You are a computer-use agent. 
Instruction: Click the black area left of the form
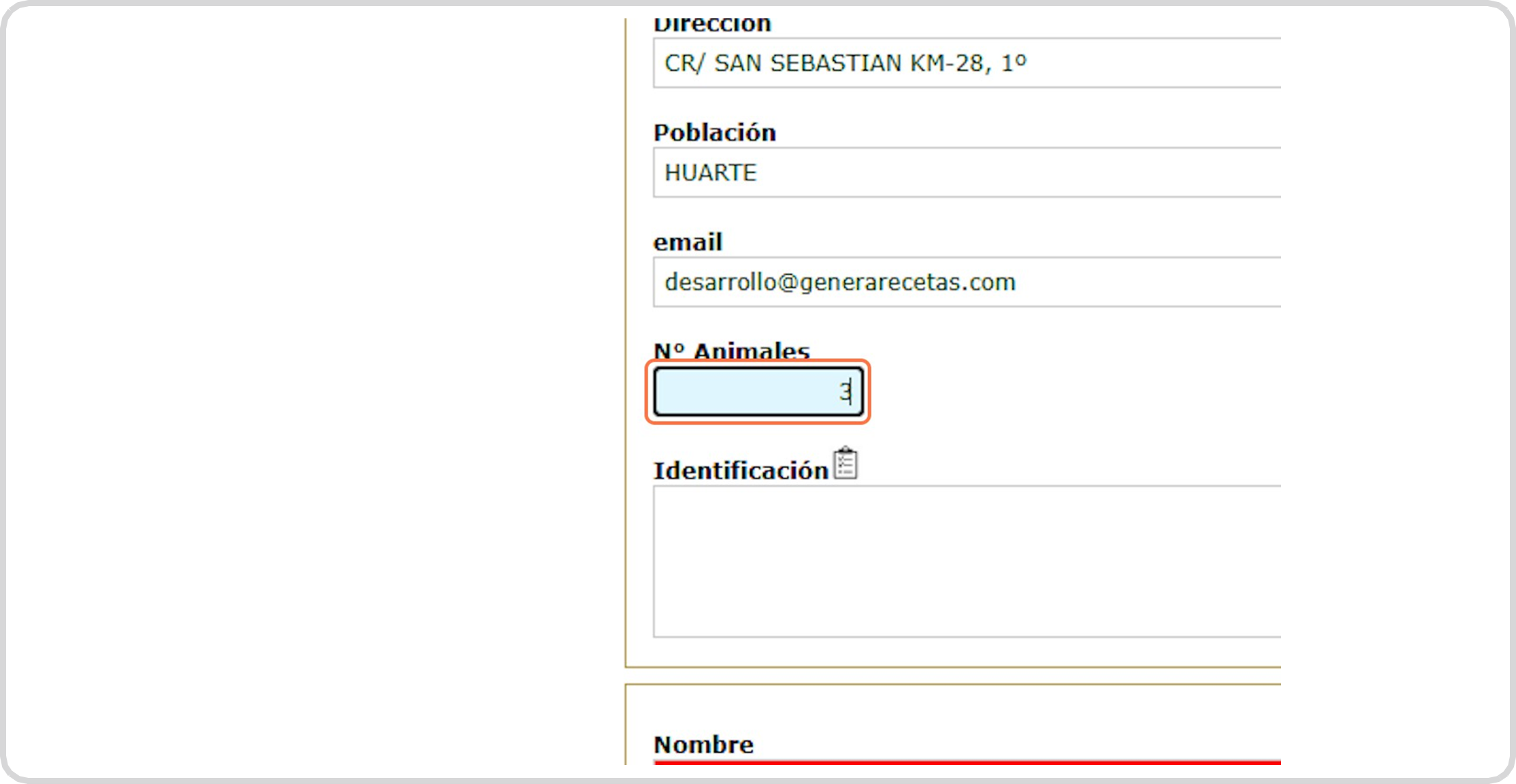tap(313, 392)
